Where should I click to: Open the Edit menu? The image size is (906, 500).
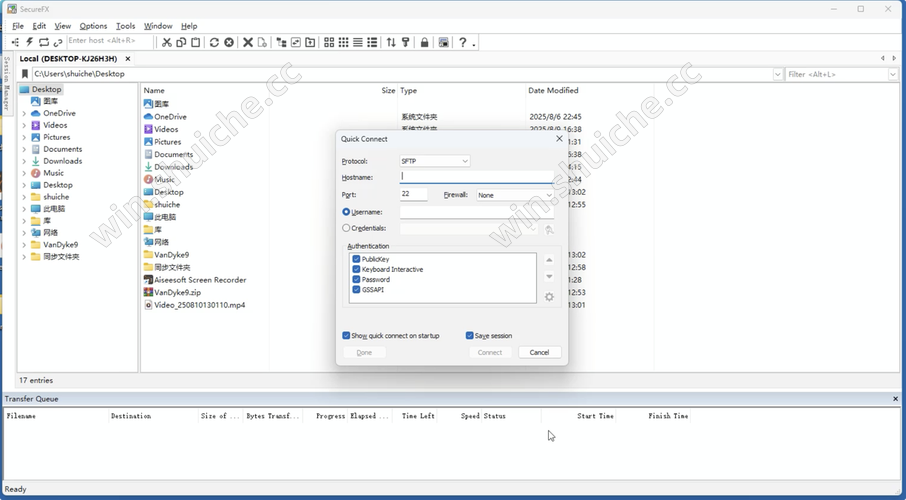pos(39,26)
